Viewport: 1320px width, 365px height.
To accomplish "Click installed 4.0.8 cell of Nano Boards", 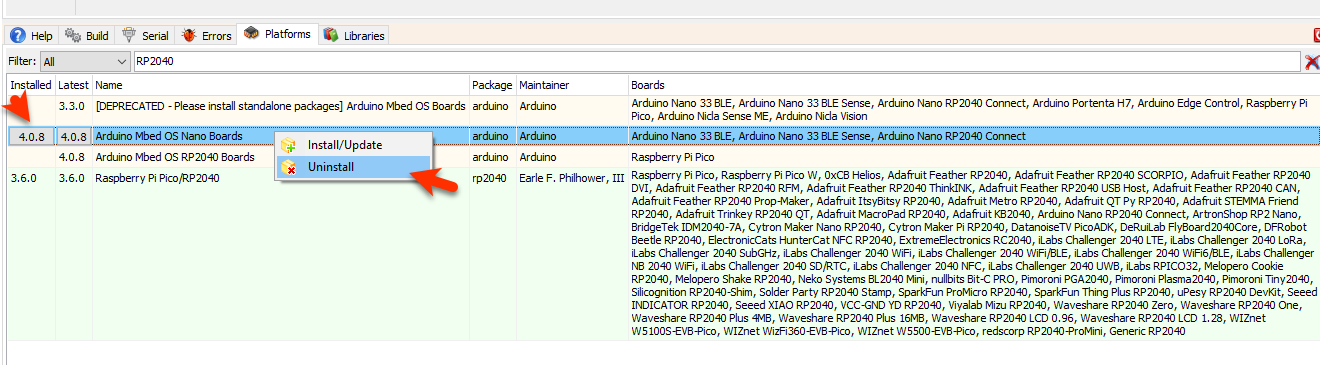I will 31,136.
